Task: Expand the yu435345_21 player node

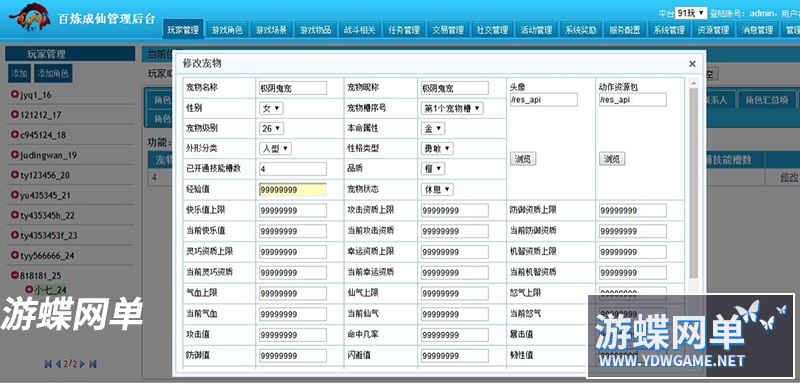Action: [x=14, y=195]
